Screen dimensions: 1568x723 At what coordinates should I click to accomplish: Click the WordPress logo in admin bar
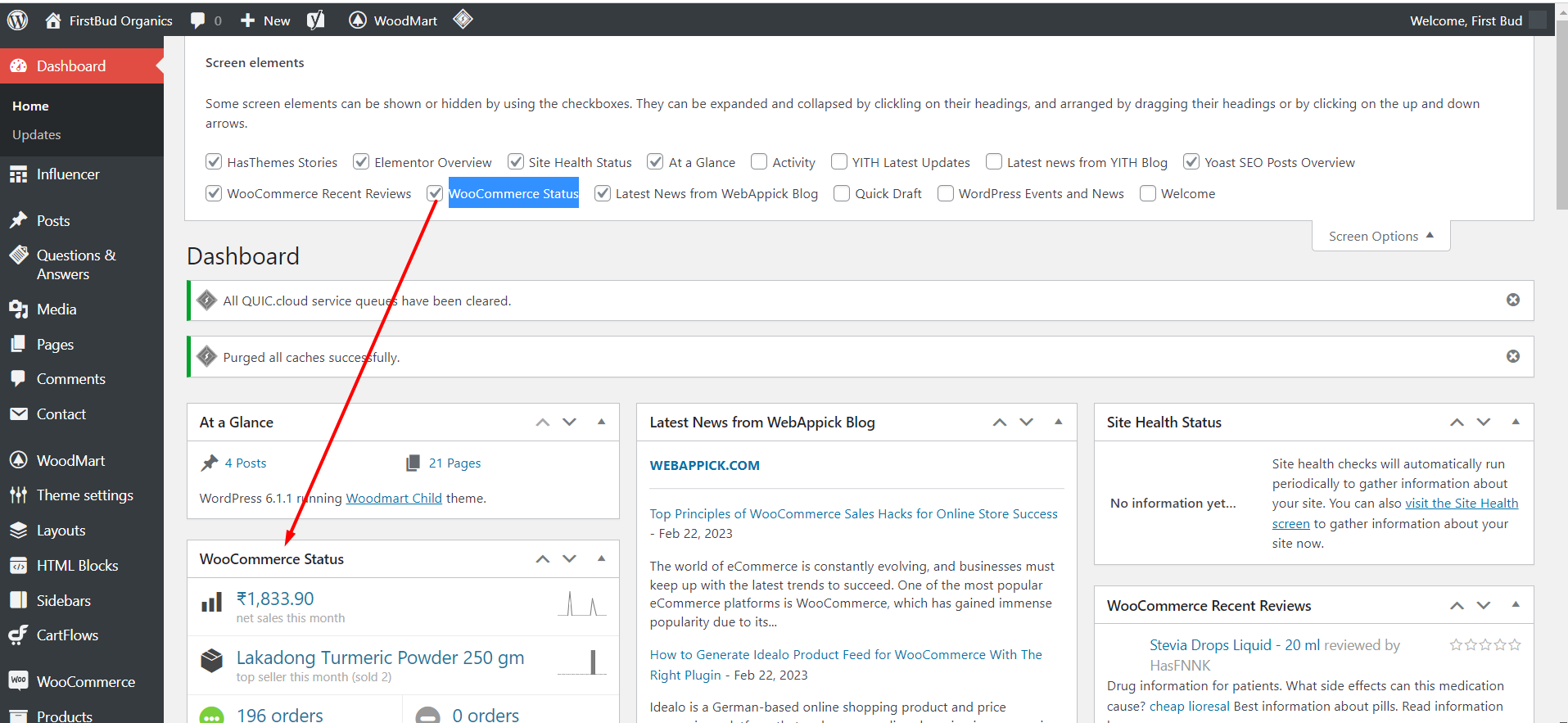click(18, 20)
